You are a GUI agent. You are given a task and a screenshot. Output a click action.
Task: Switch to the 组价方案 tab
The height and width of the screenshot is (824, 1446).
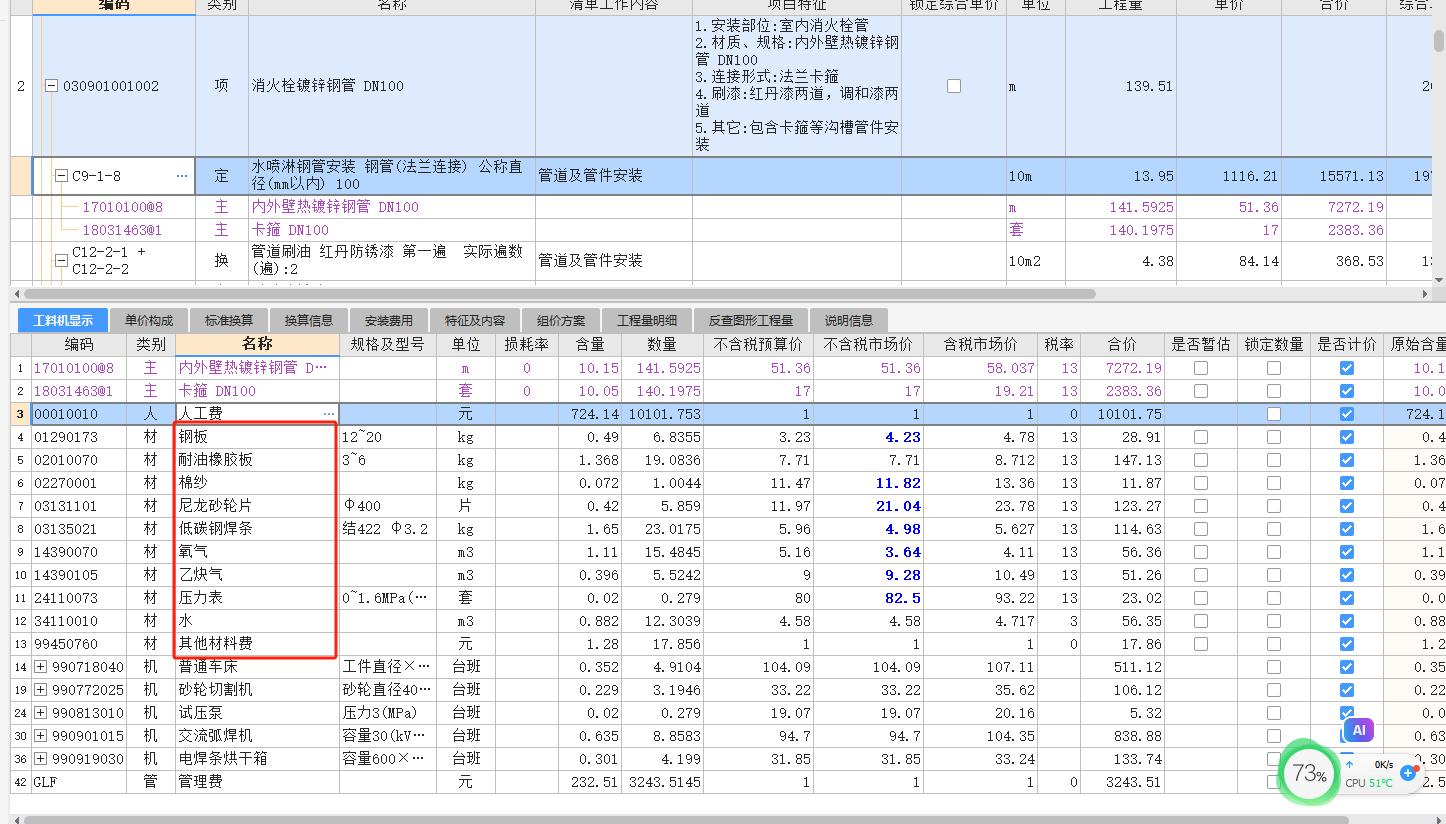coord(561,321)
